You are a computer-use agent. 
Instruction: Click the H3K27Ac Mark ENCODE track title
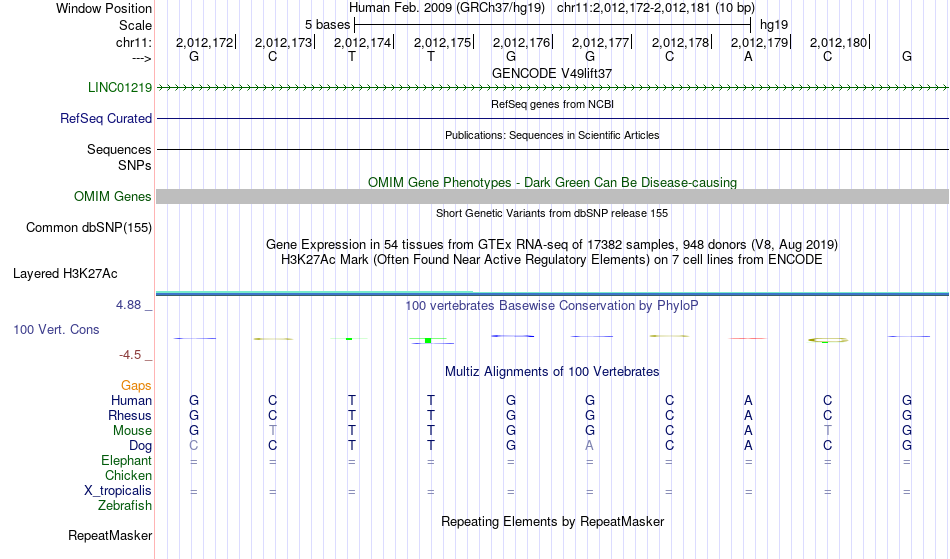click(x=551, y=260)
